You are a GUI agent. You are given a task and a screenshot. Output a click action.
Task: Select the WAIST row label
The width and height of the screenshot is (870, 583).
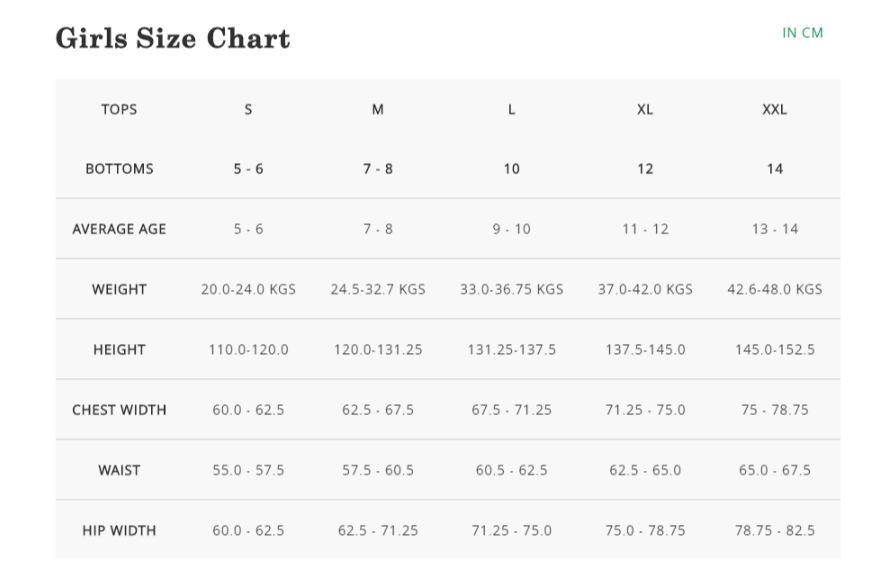click(119, 470)
